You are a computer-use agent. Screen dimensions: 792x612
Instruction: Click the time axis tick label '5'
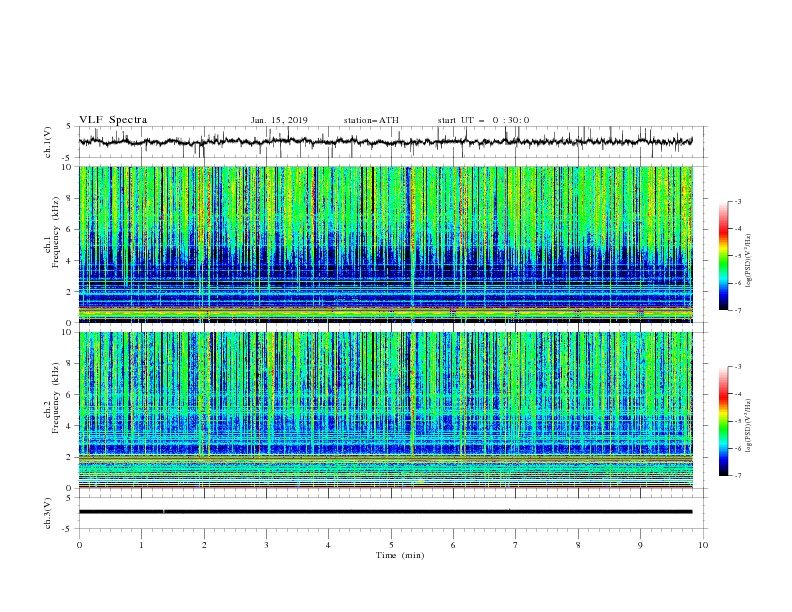[x=391, y=545]
